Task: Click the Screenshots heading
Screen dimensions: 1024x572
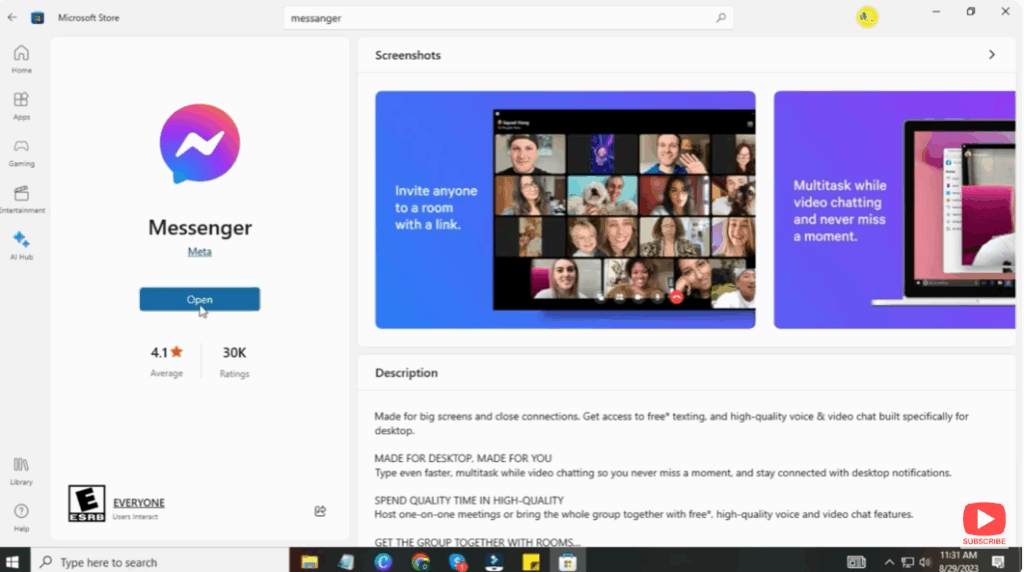Action: click(x=408, y=55)
